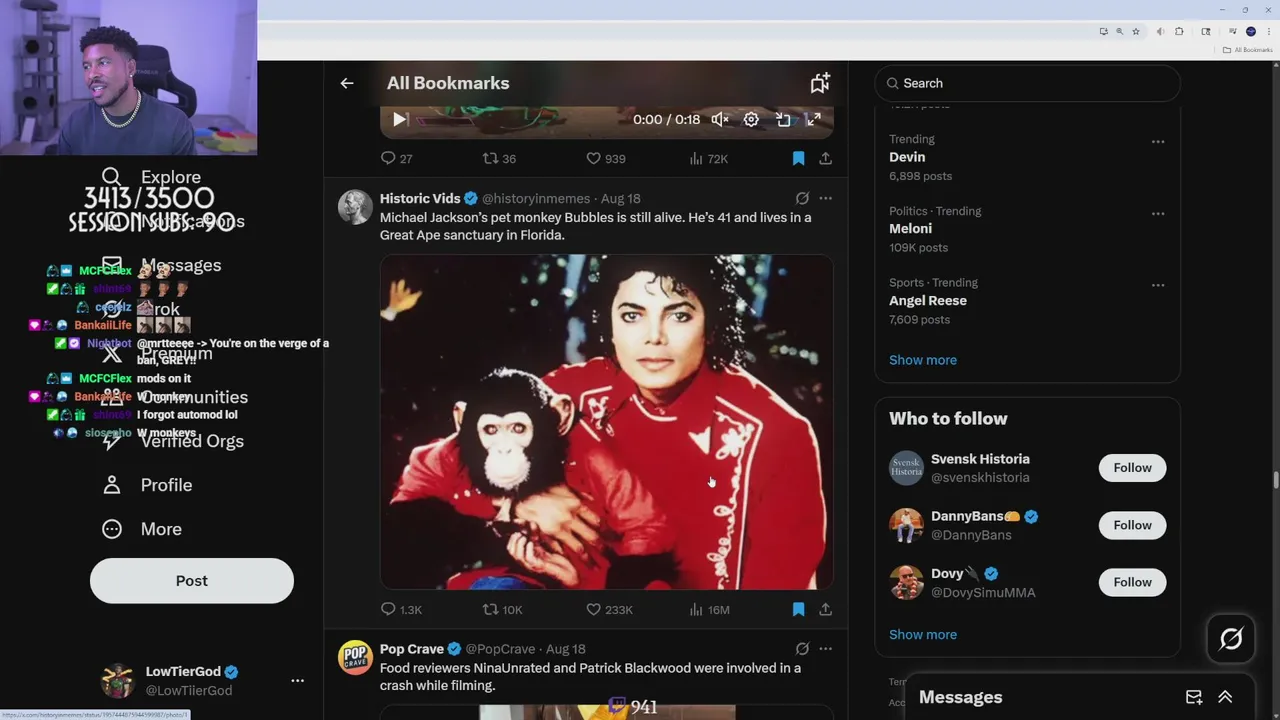The height and width of the screenshot is (720, 1280).
Task: Follow Svensk Historia
Action: pos(1132,468)
